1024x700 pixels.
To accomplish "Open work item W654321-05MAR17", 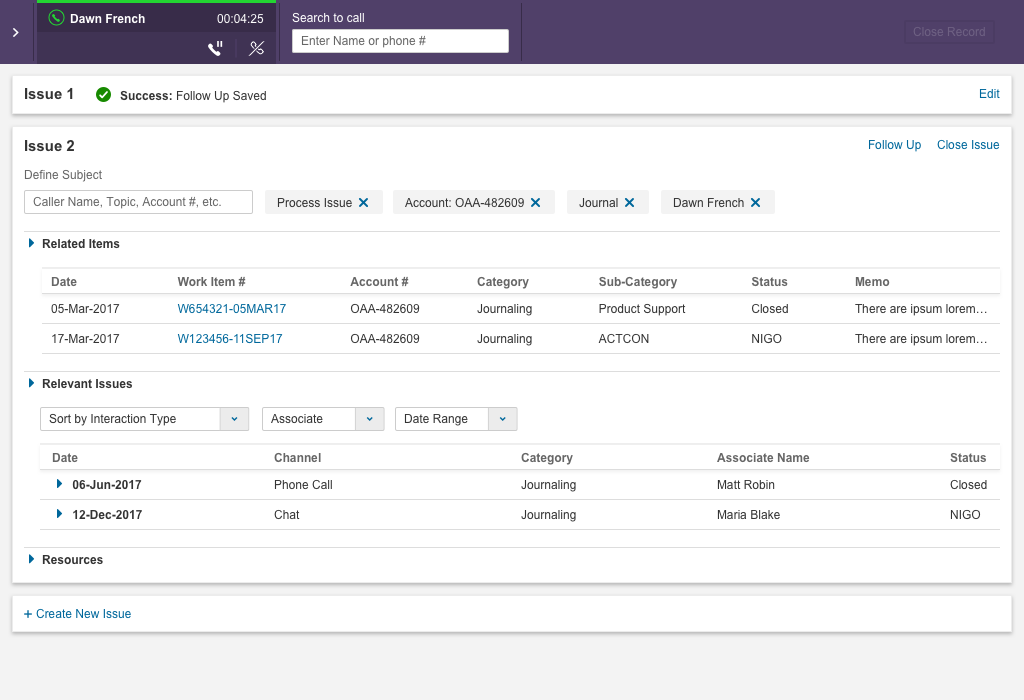I will tap(232, 309).
